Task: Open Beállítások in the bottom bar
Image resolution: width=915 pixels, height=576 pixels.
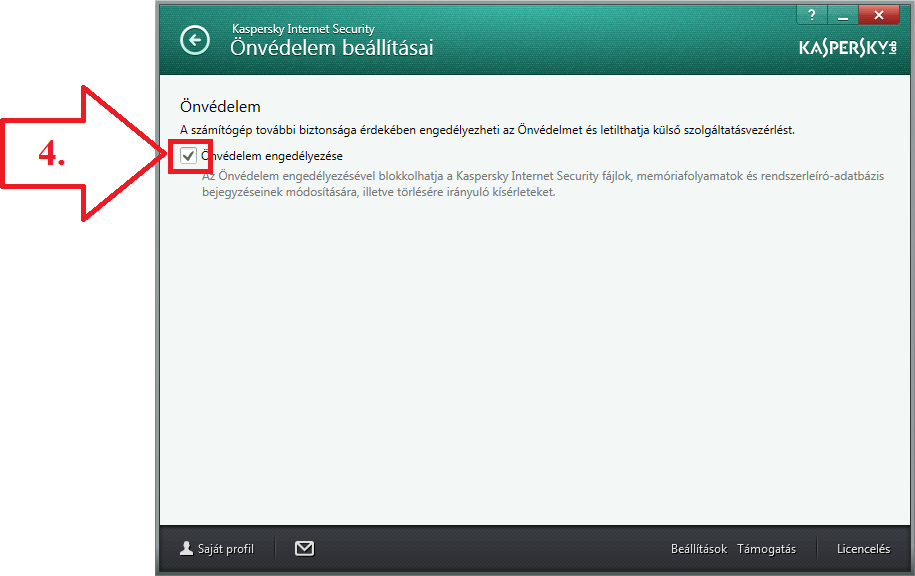Action: (698, 549)
